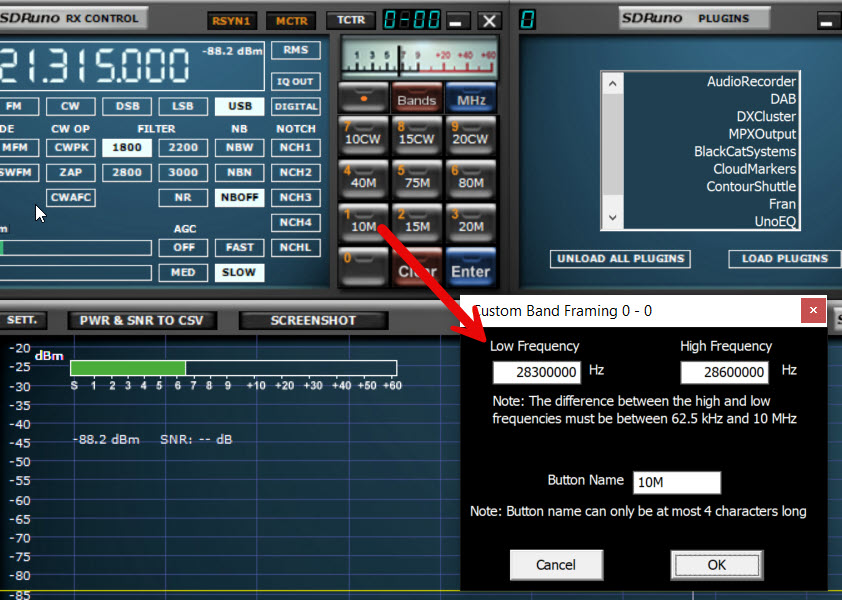Click PWR & SNR TO CSV button
This screenshot has width=842, height=600.
coord(142,321)
